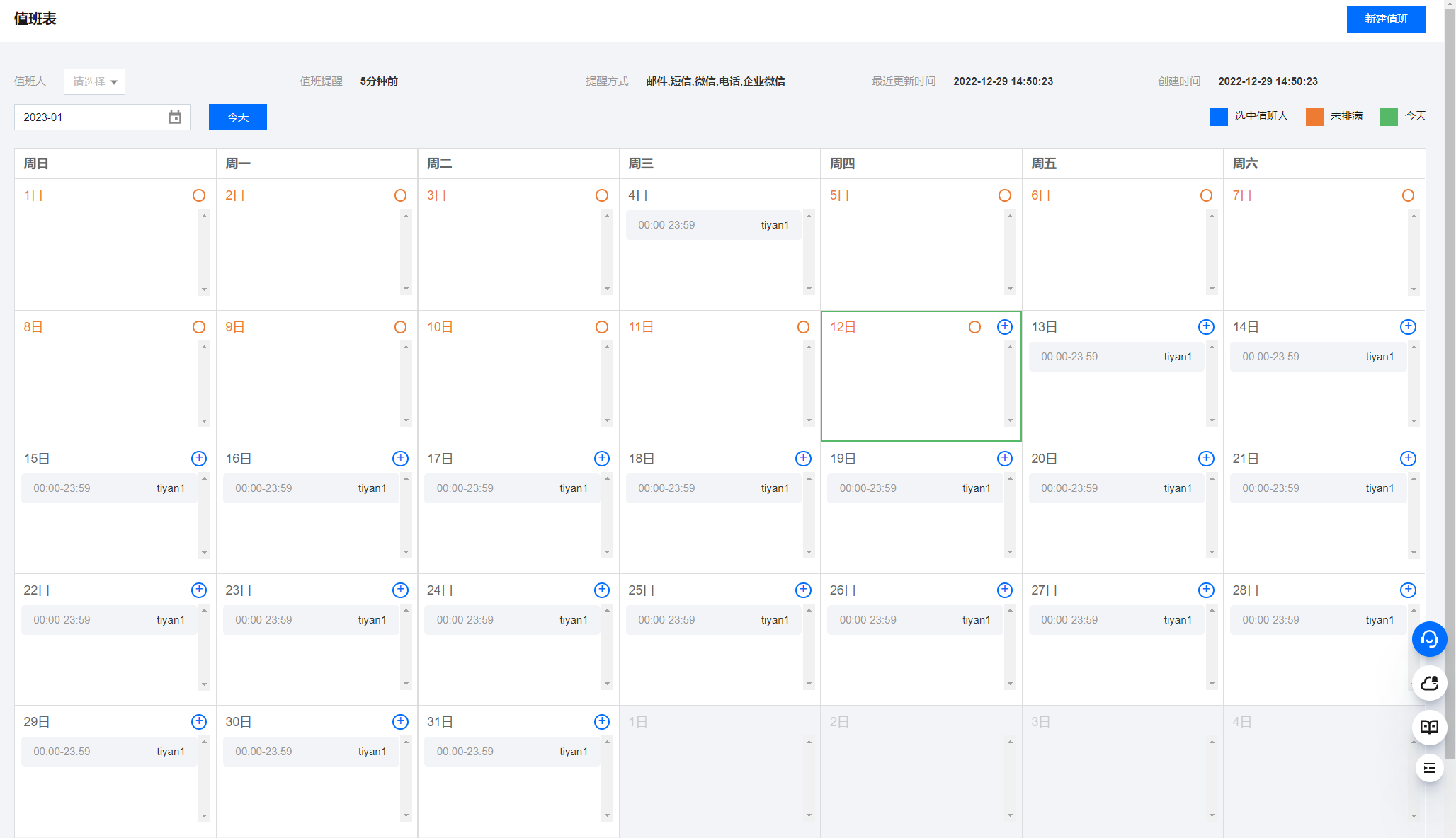Click the cloud assistant floating icon
This screenshot has height=838, width=1456.
pos(1429,683)
